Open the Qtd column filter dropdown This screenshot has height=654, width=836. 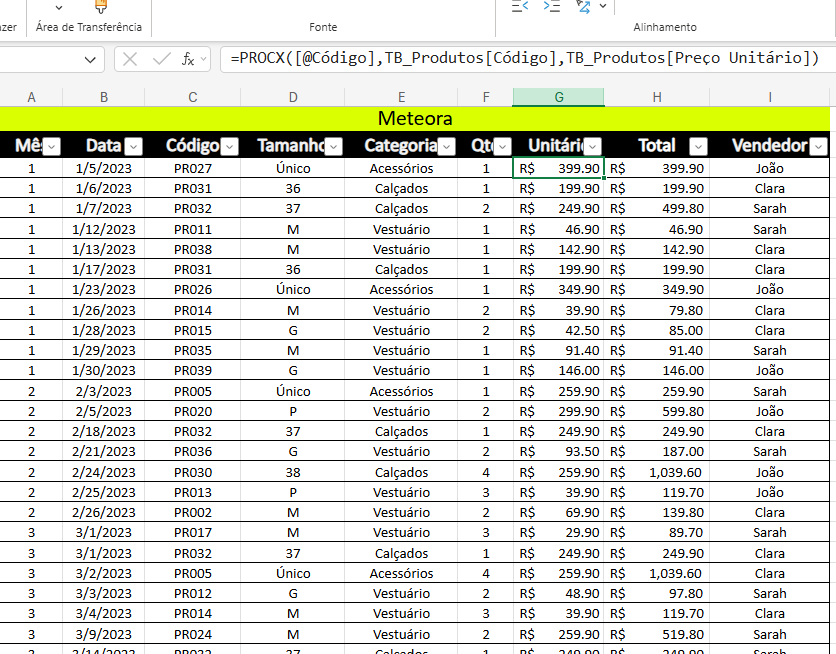pyautogui.click(x=502, y=146)
